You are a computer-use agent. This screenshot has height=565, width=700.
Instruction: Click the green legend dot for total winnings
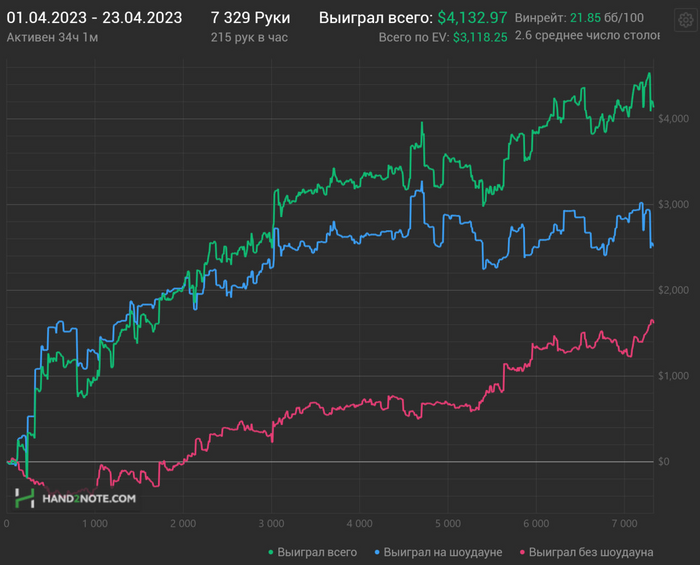pos(271,553)
